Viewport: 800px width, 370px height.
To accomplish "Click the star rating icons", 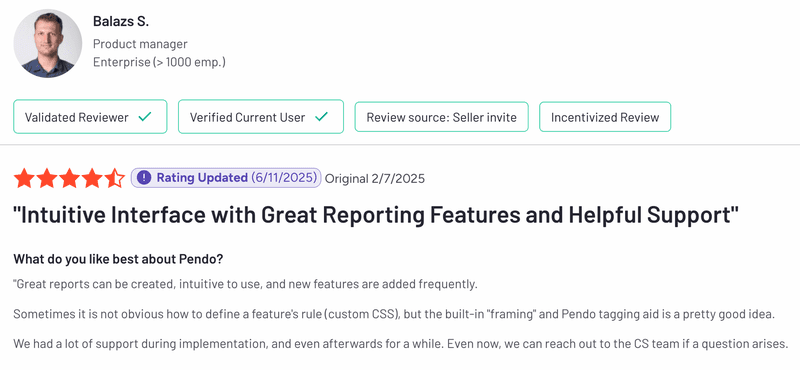I will coord(69,178).
